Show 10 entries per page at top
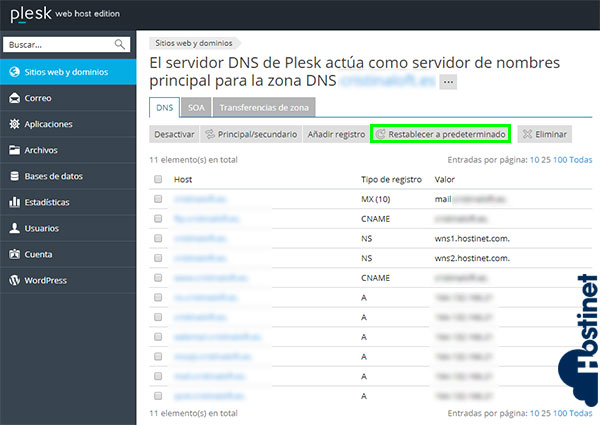The width and height of the screenshot is (600, 425). click(x=534, y=160)
